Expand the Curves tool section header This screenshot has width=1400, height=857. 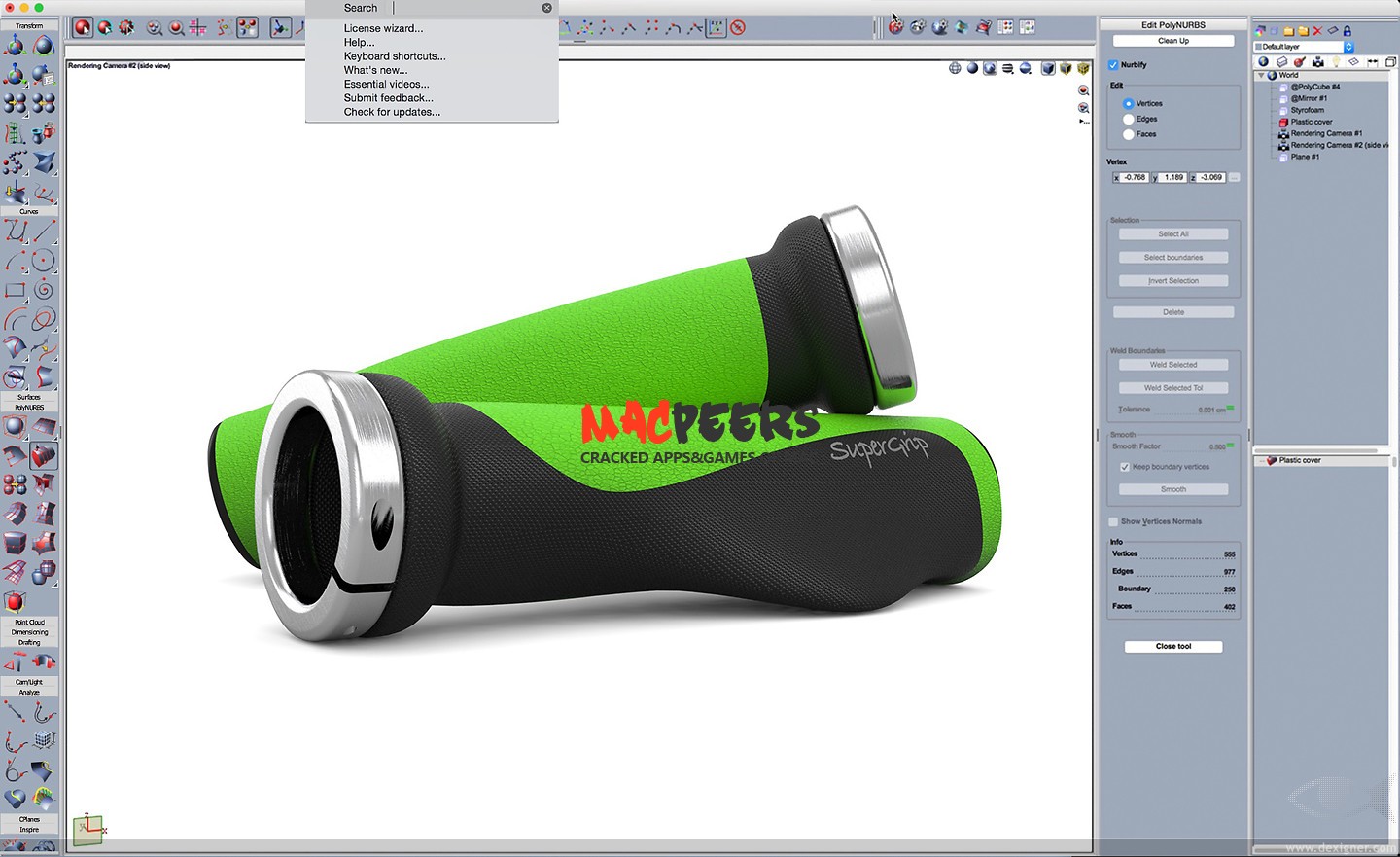[x=29, y=211]
